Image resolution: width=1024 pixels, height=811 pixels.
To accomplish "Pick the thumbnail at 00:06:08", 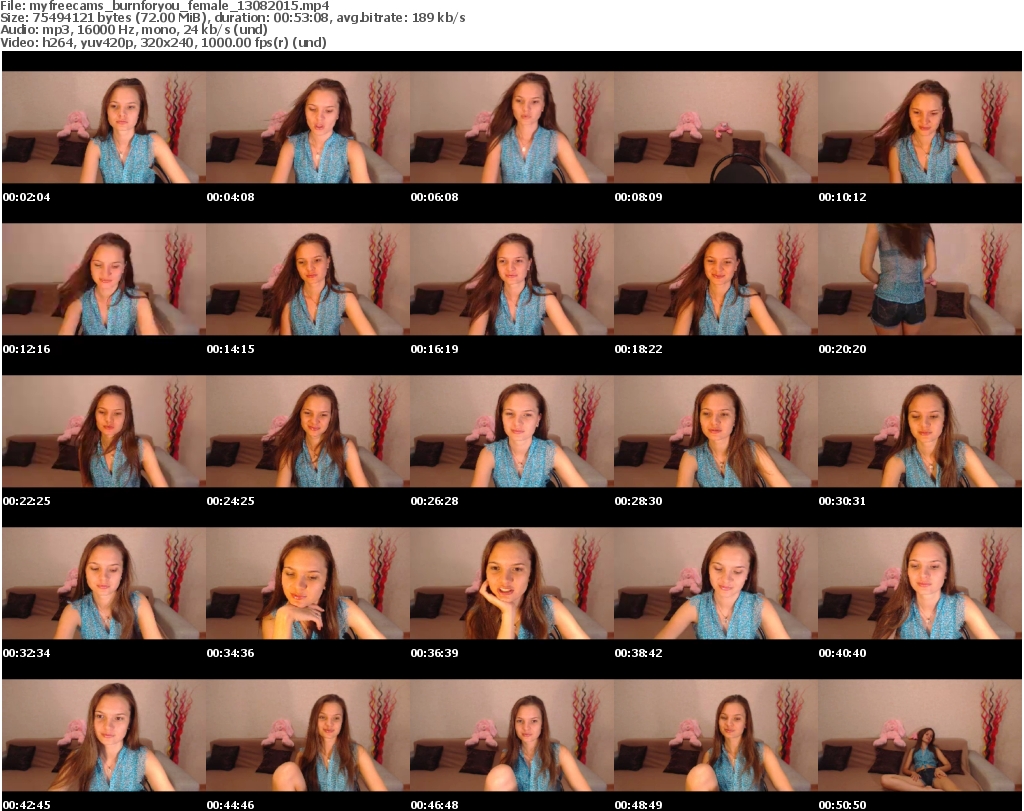I will pyautogui.click(x=511, y=127).
